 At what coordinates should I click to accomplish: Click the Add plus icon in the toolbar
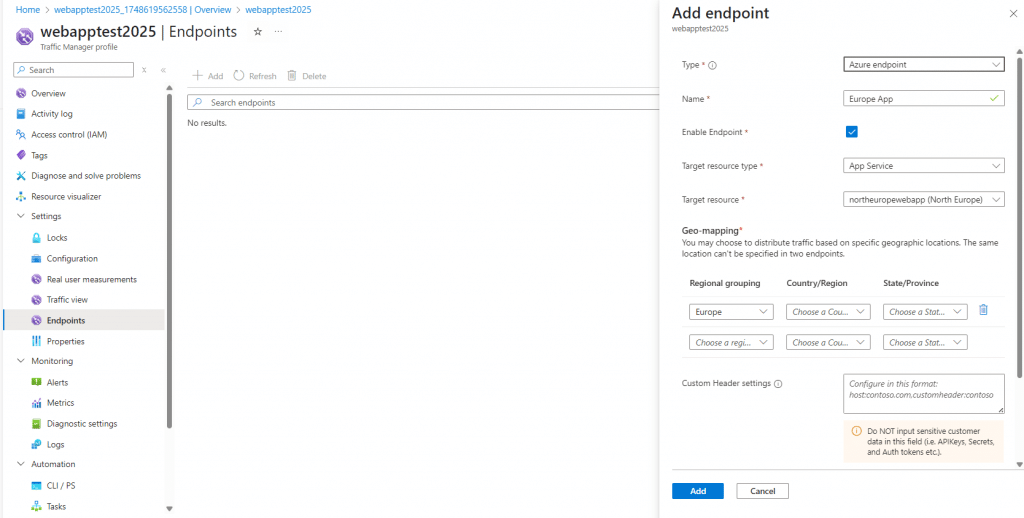coord(197,76)
